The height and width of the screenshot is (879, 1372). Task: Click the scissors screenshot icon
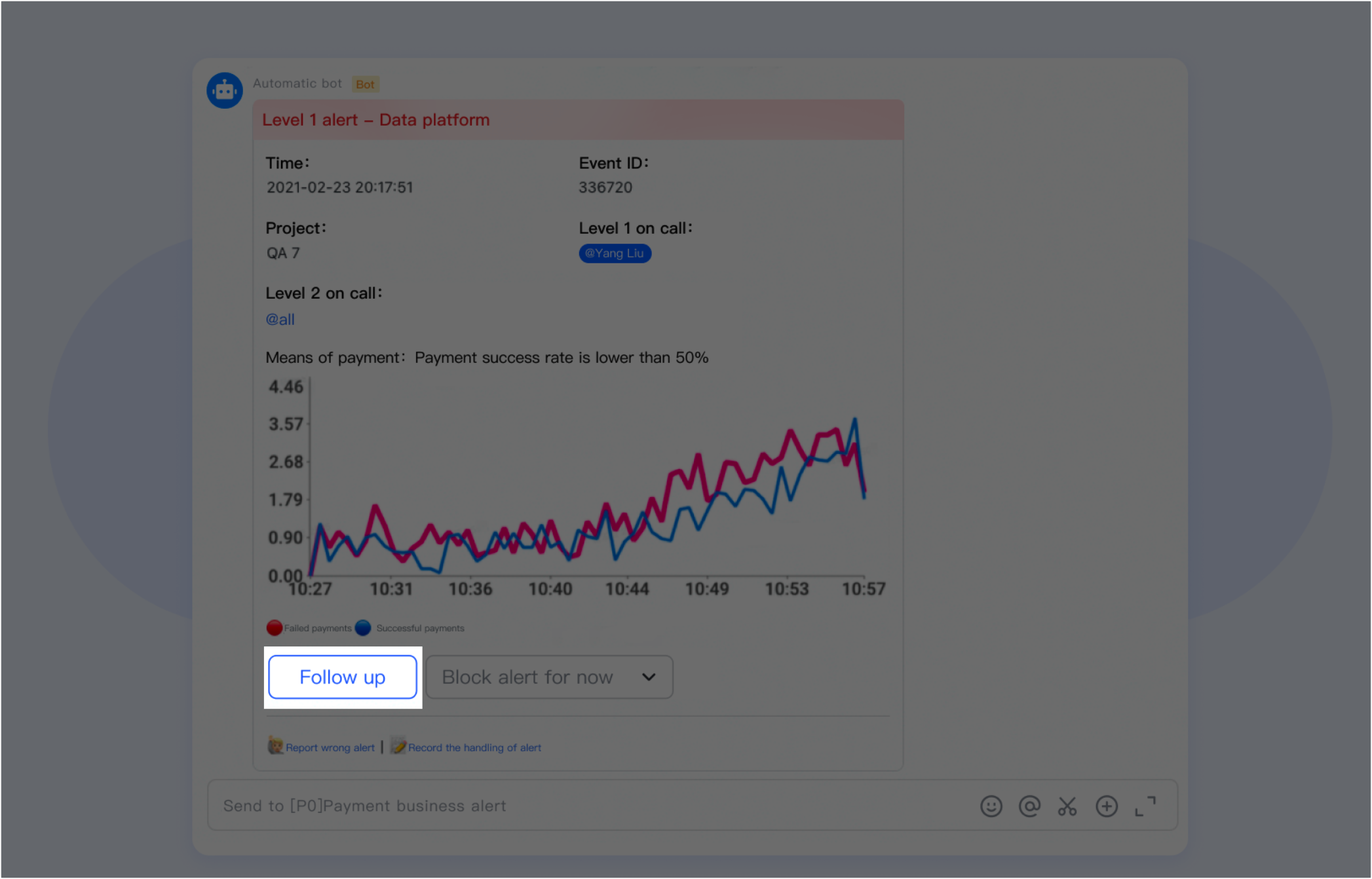(x=1067, y=806)
